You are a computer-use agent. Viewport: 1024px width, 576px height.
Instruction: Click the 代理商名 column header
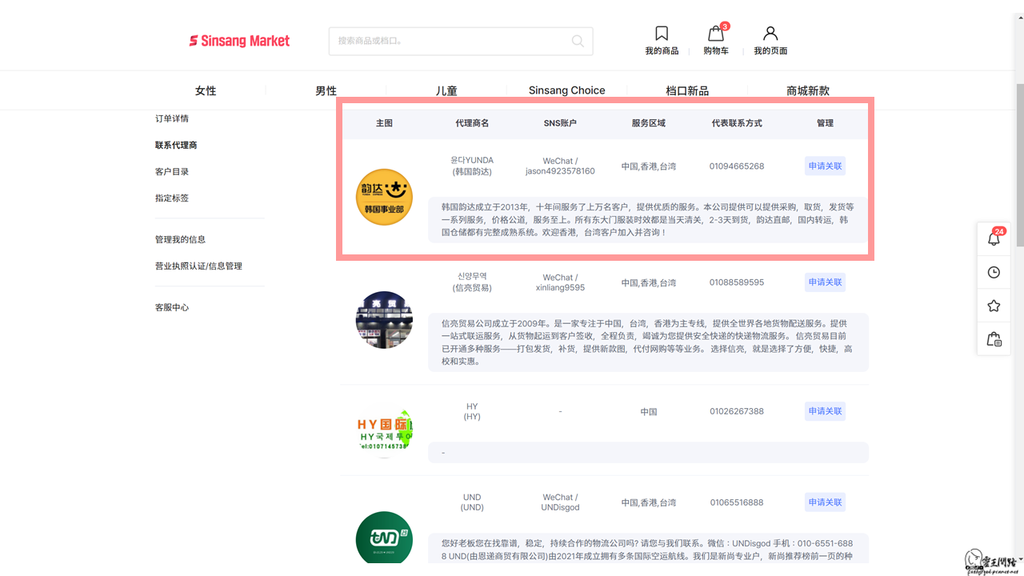(x=472, y=123)
